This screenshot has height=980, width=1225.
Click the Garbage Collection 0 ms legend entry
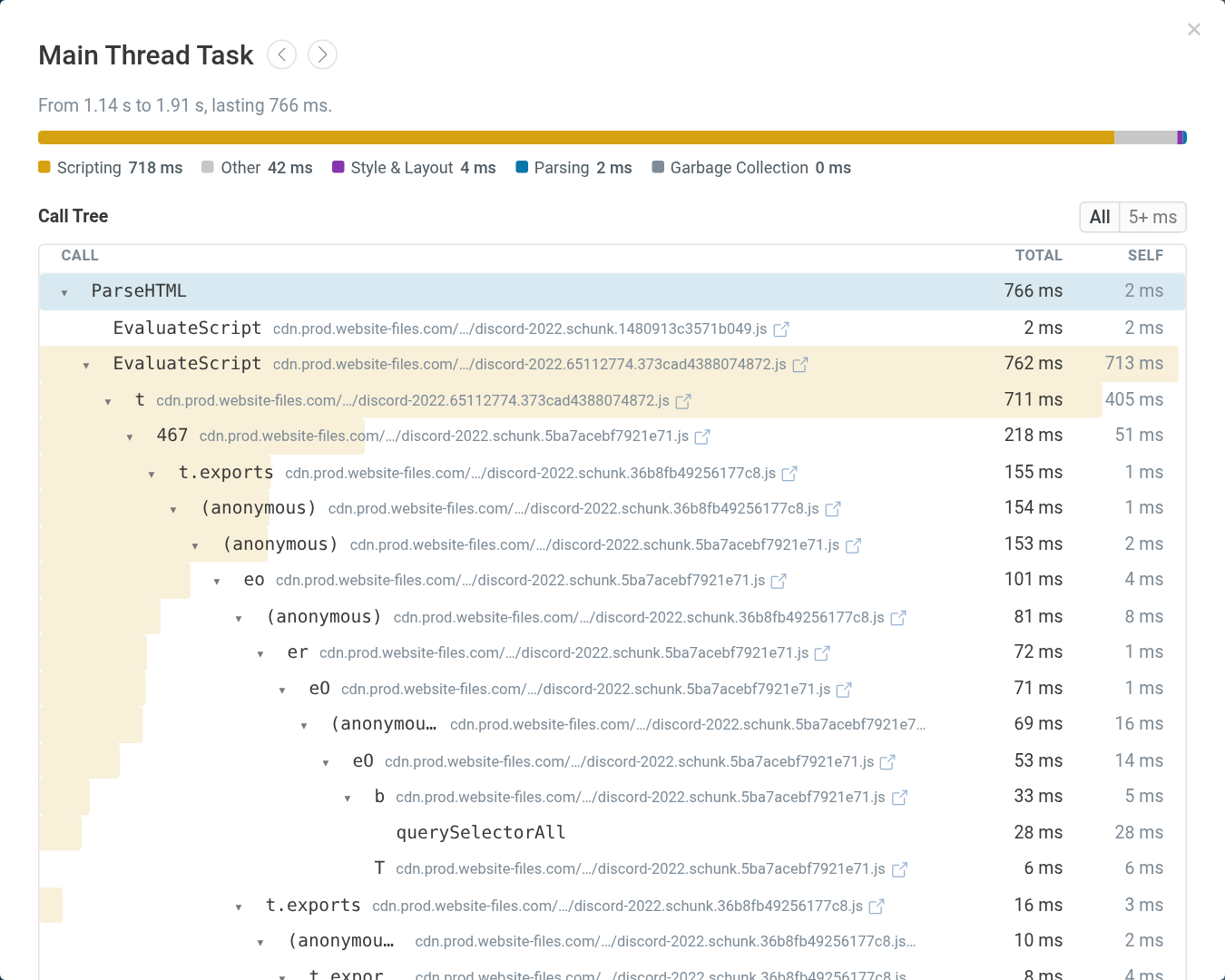click(x=751, y=168)
